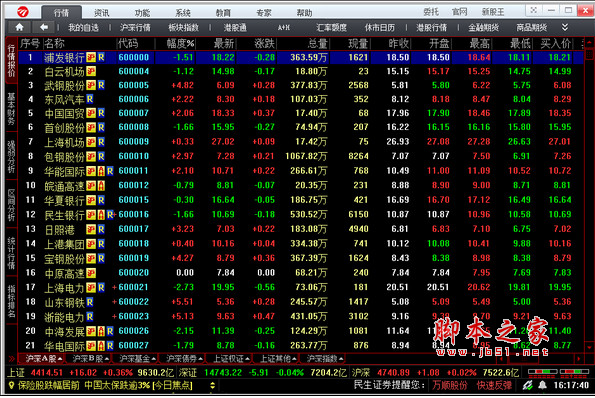Screen dimensions: 595x398
Task: Click the fullscreen toggle icon in title bar
Action: (534, 10)
